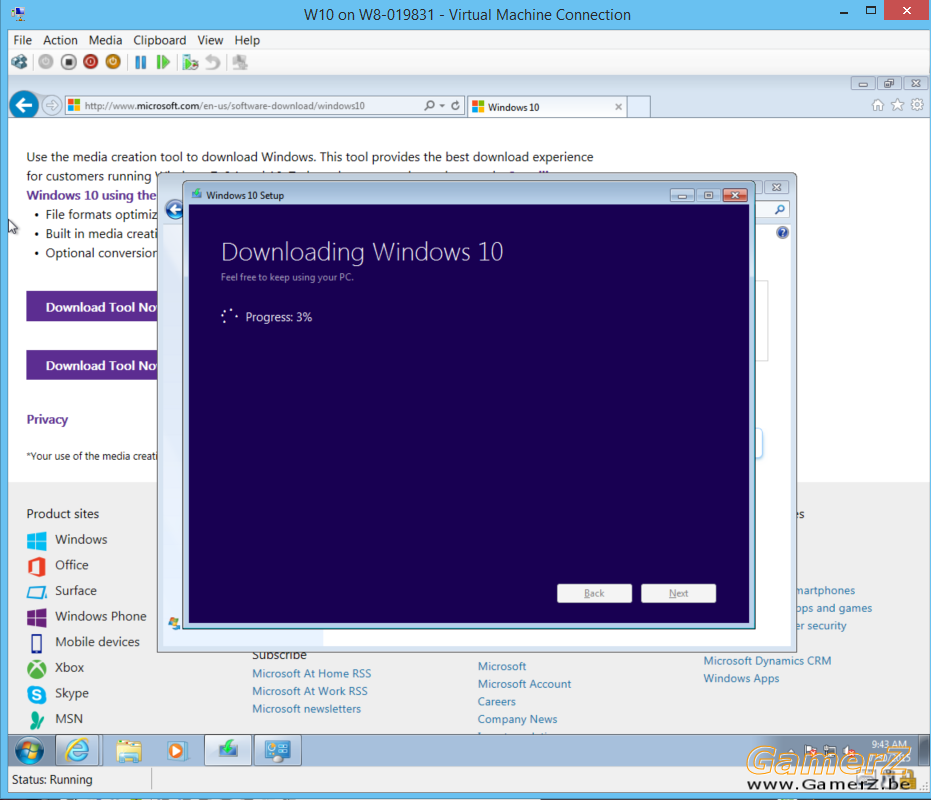Click the upper Download Tool Now button

[92, 307]
